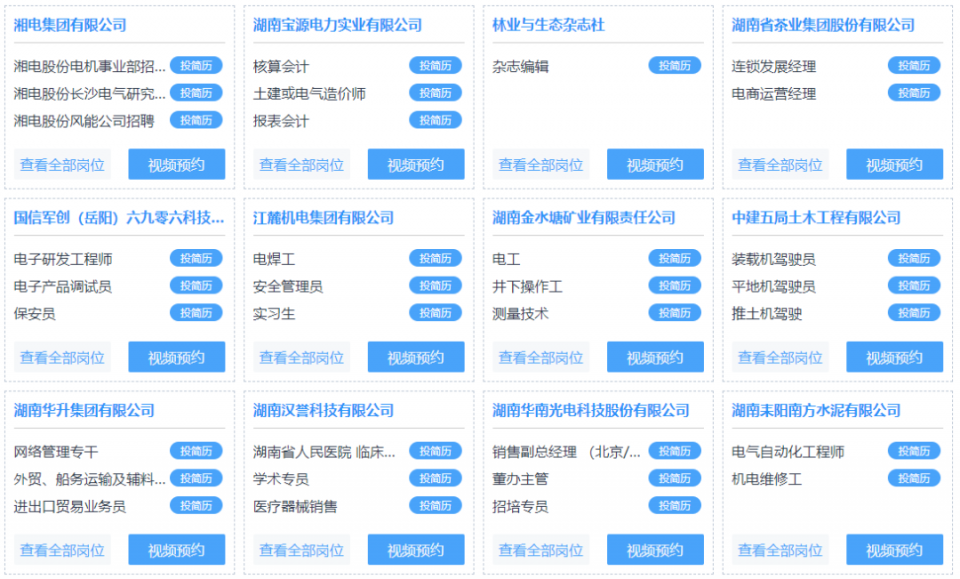Open job 湘电股份电机事业部招...
Image resolution: width=960 pixels, height=579 pixels.
[x=89, y=66]
